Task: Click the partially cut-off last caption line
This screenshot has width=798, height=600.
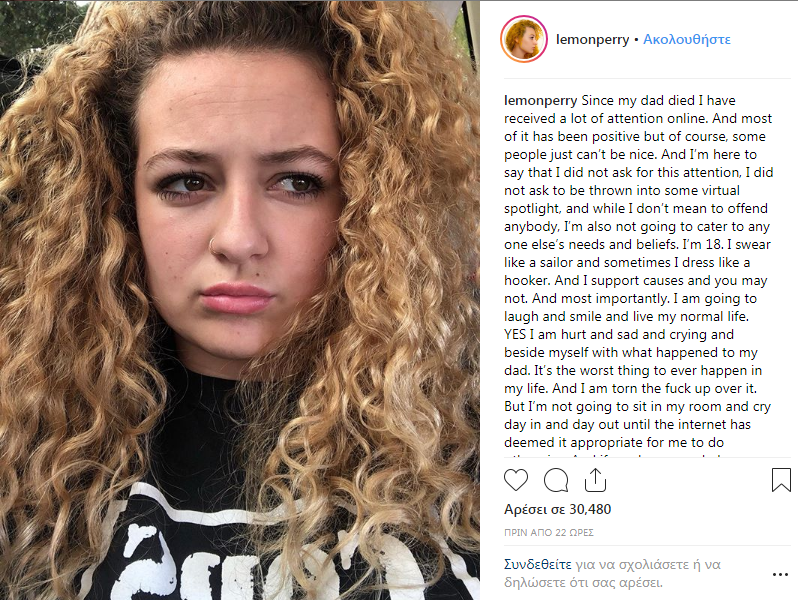Action: click(613, 454)
